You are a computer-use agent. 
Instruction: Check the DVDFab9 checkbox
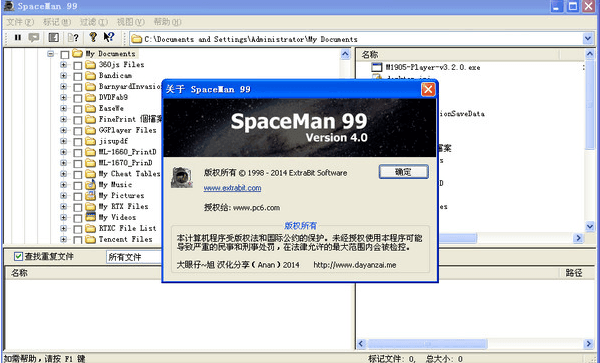click(x=78, y=98)
